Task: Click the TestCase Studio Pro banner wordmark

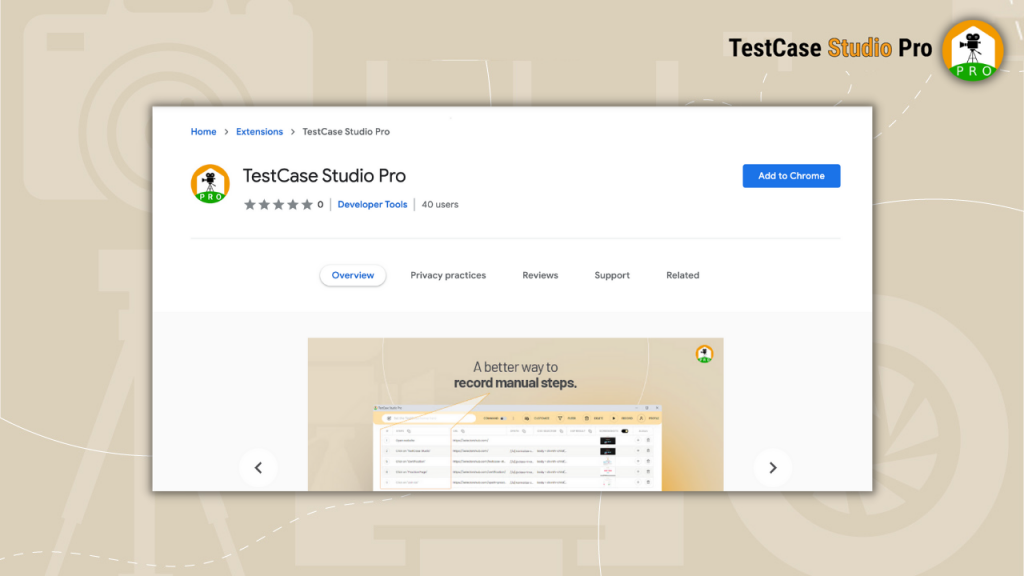Action: coord(830,48)
